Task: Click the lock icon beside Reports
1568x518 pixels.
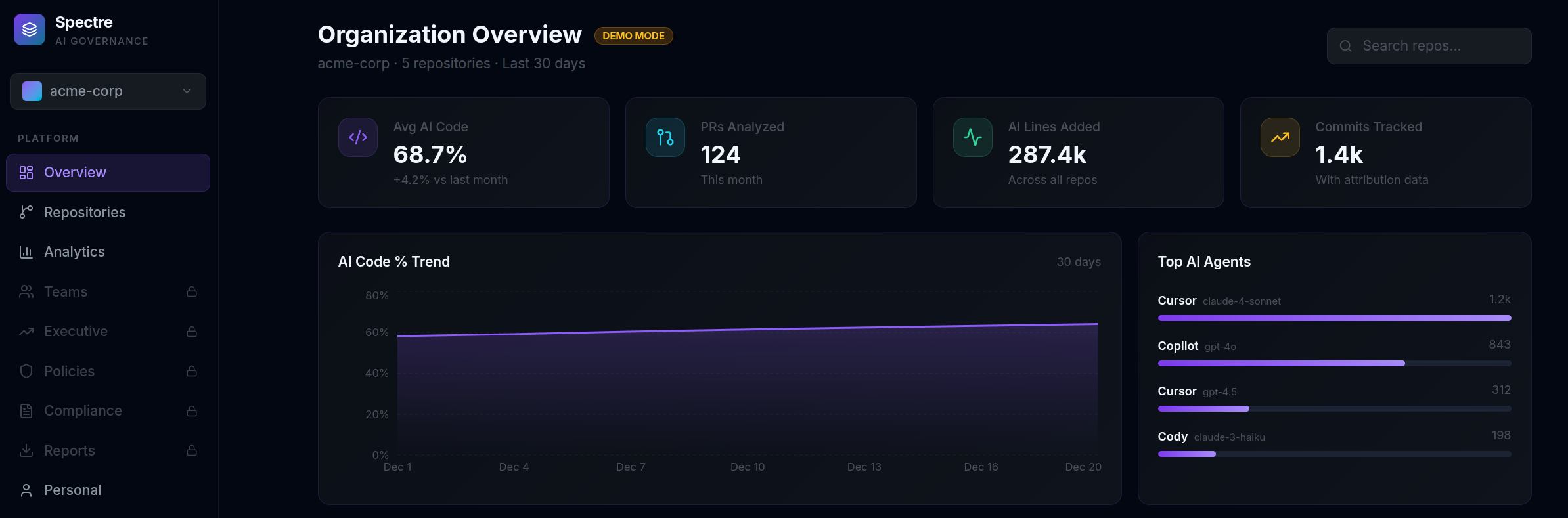Action: pyautogui.click(x=192, y=450)
